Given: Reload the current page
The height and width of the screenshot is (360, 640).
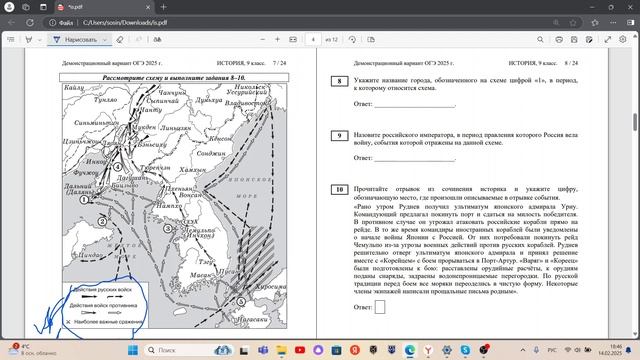Looking at the screenshot, I should [x=30, y=22].
